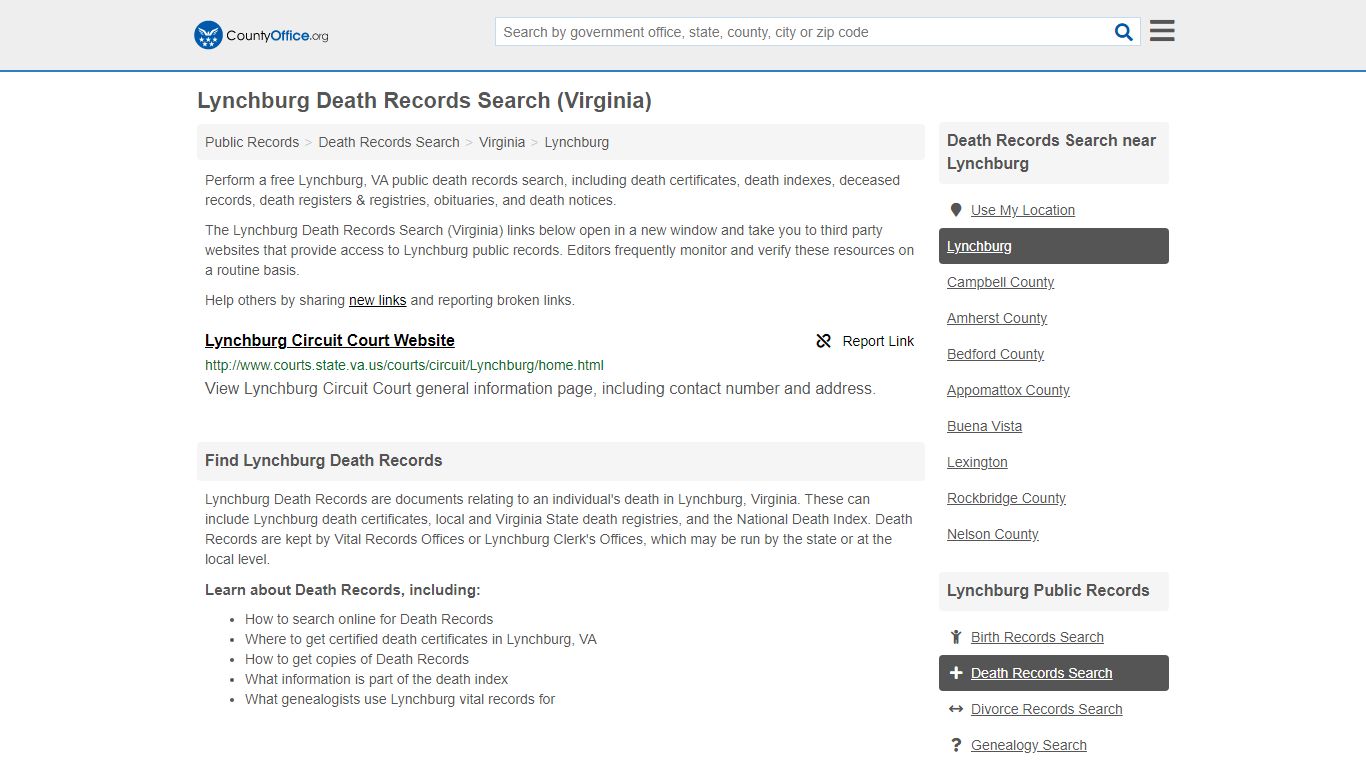This screenshot has height=768, width=1366.
Task: Click the Lynchburg Death Records Search page title
Action: (424, 101)
